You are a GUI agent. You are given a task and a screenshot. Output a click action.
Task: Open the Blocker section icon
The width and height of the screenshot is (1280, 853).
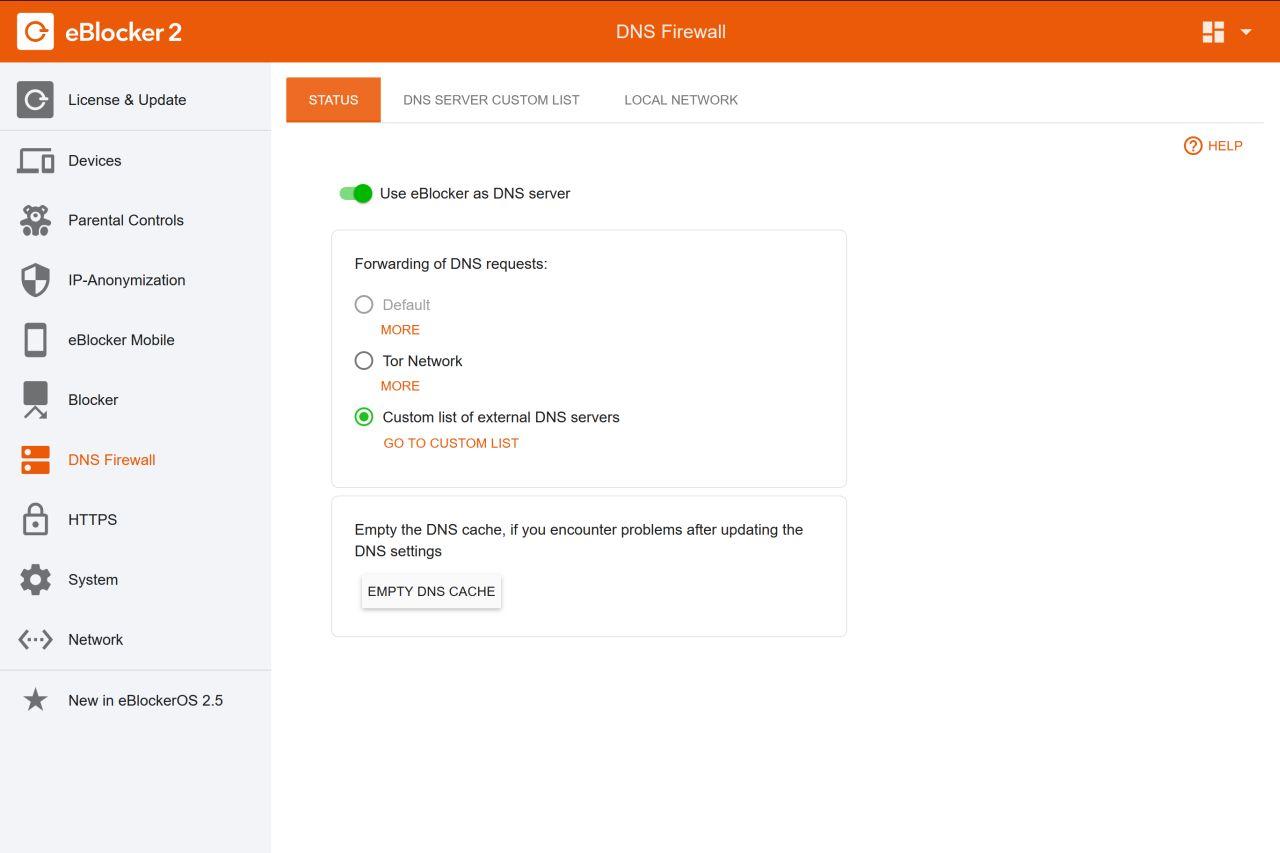[x=35, y=400]
